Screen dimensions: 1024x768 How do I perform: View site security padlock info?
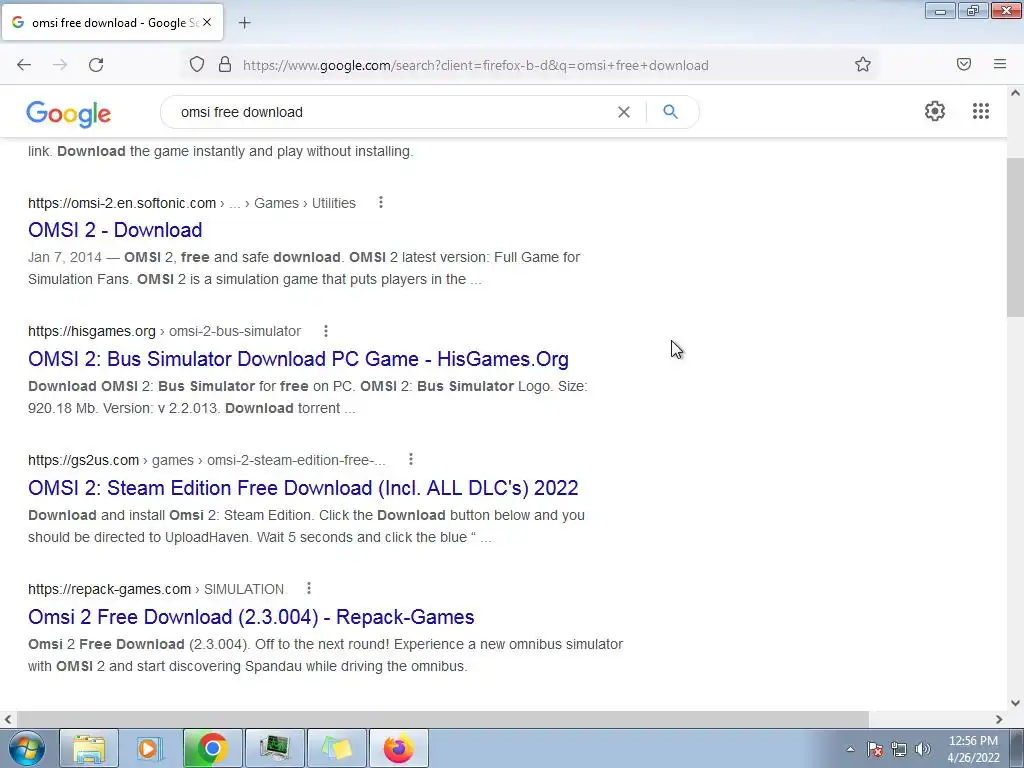point(225,65)
